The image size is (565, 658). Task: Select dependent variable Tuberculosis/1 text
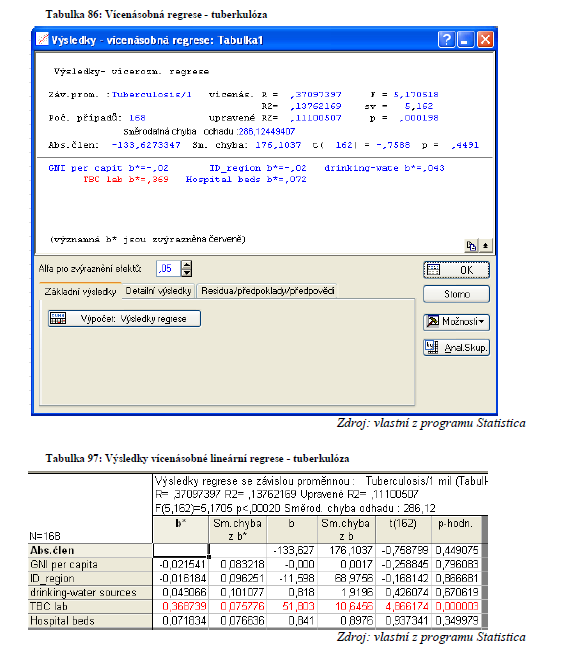[152, 94]
